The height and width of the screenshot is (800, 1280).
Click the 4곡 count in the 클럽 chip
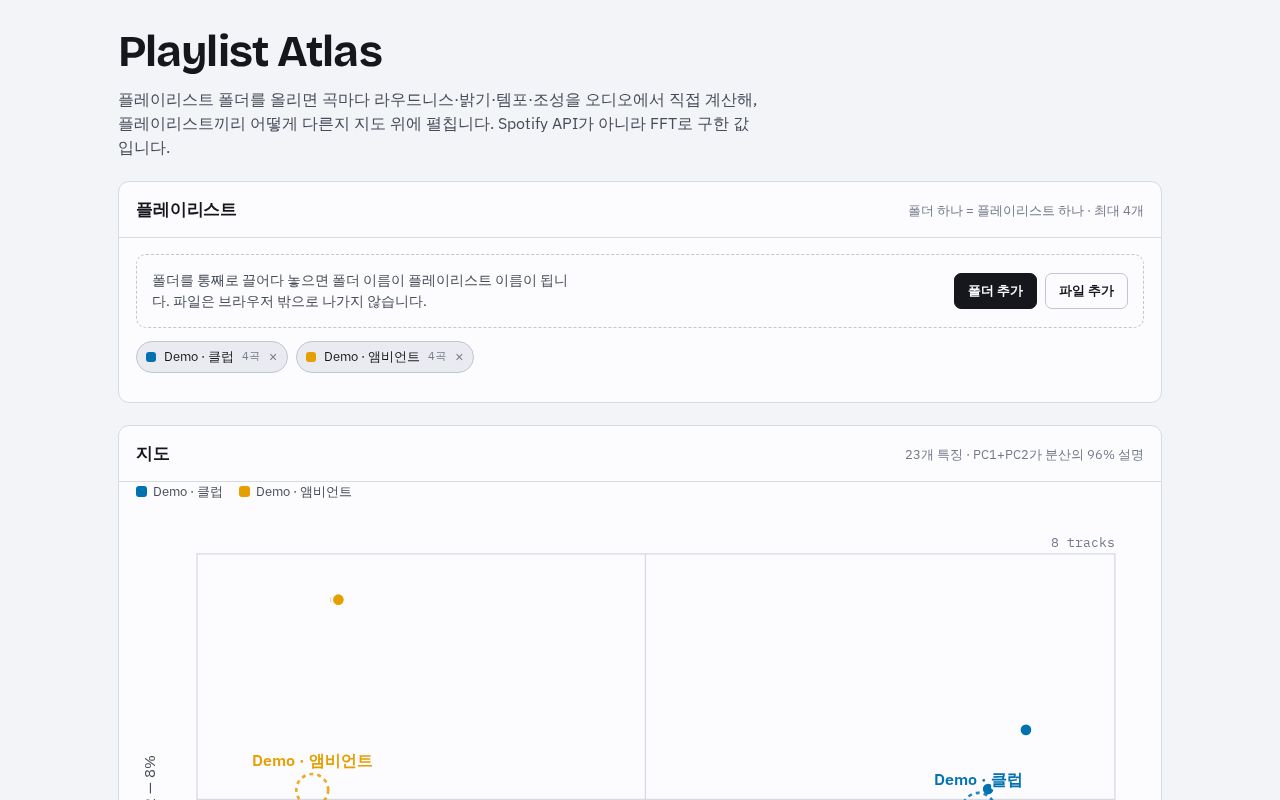(x=251, y=357)
